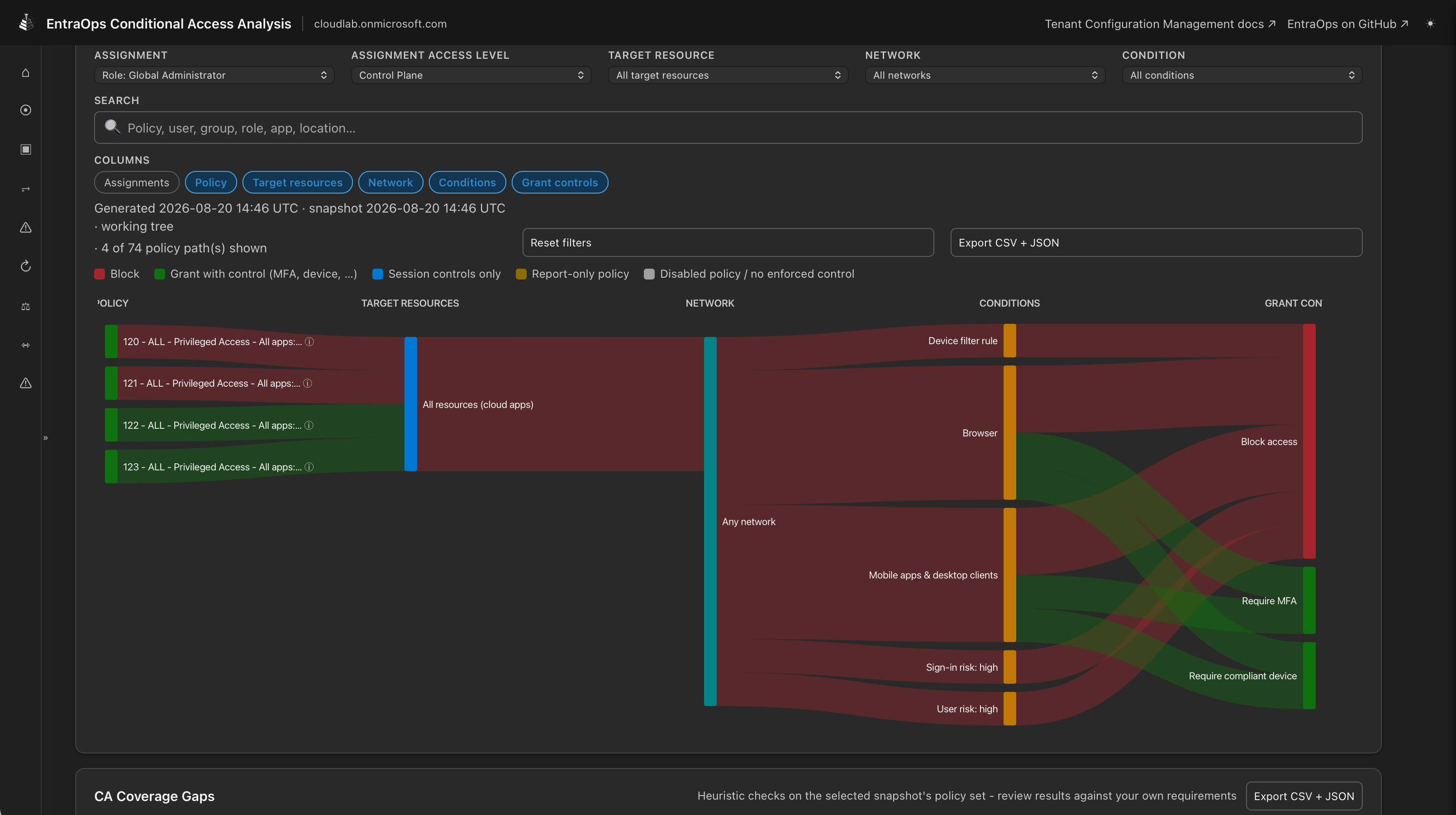The height and width of the screenshot is (815, 1456).
Task: Click the cloudlab.onmicrosoft.com tenant name
Action: (381, 24)
